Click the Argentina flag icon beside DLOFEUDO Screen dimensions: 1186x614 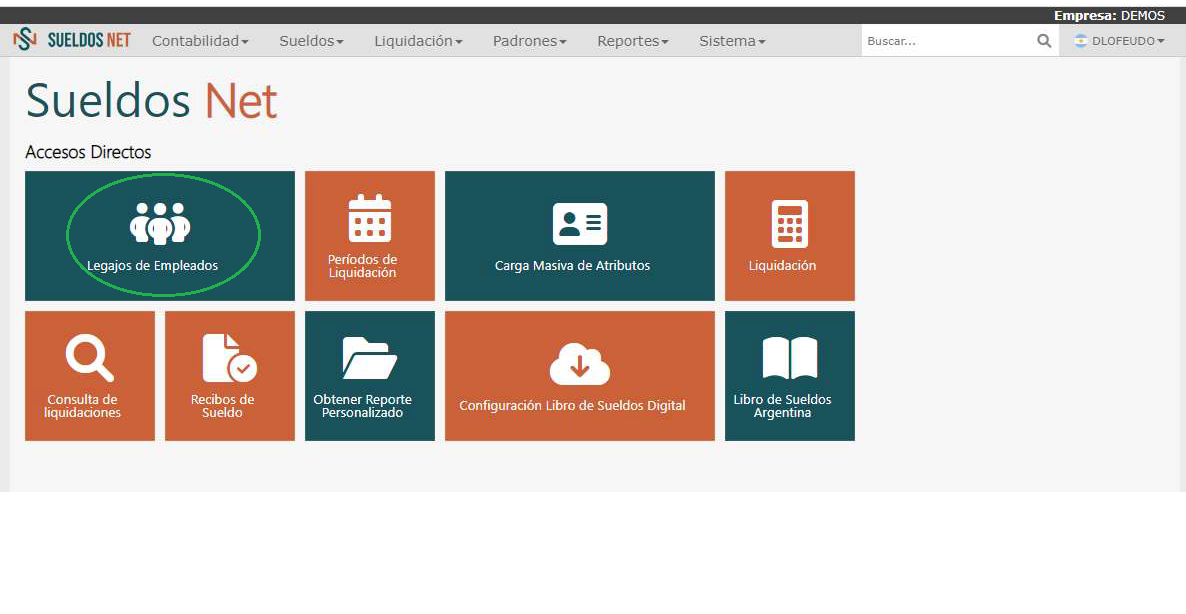tap(1081, 41)
